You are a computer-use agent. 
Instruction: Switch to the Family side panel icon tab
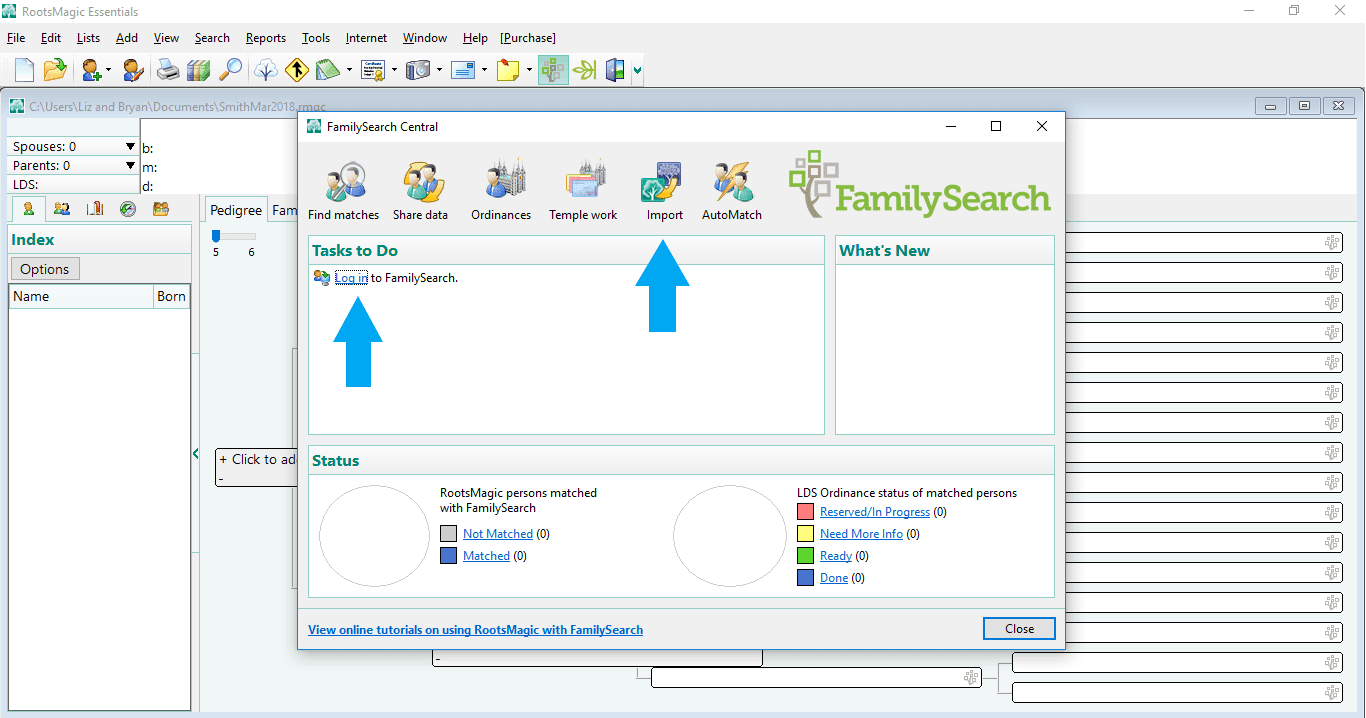(62, 209)
